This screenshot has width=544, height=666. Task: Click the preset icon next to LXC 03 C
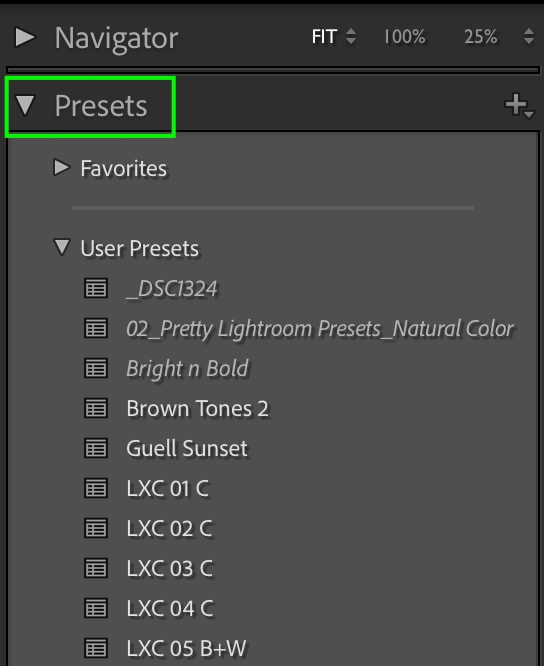[96, 568]
